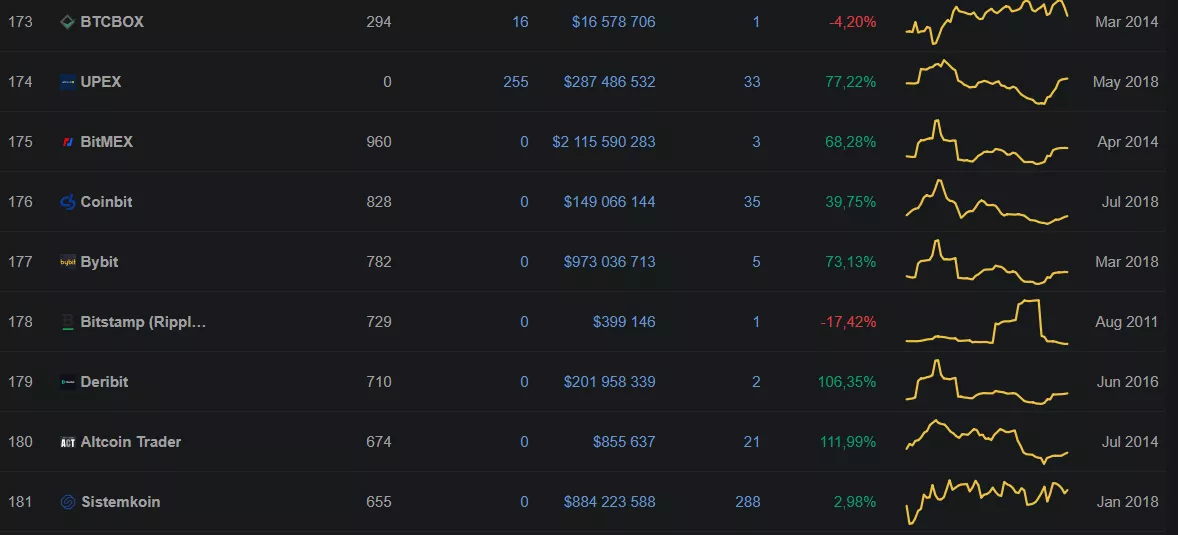
Task: Click the Jun 2016 launch date
Action: tap(1128, 382)
